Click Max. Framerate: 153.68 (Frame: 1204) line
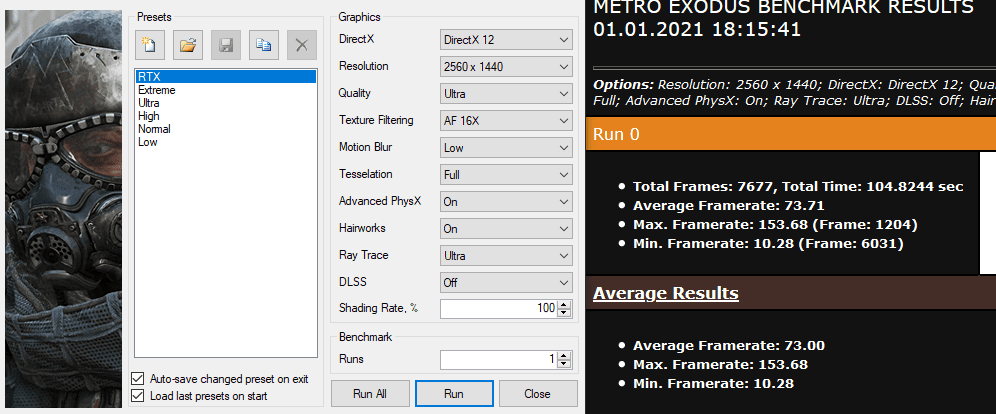 click(775, 225)
